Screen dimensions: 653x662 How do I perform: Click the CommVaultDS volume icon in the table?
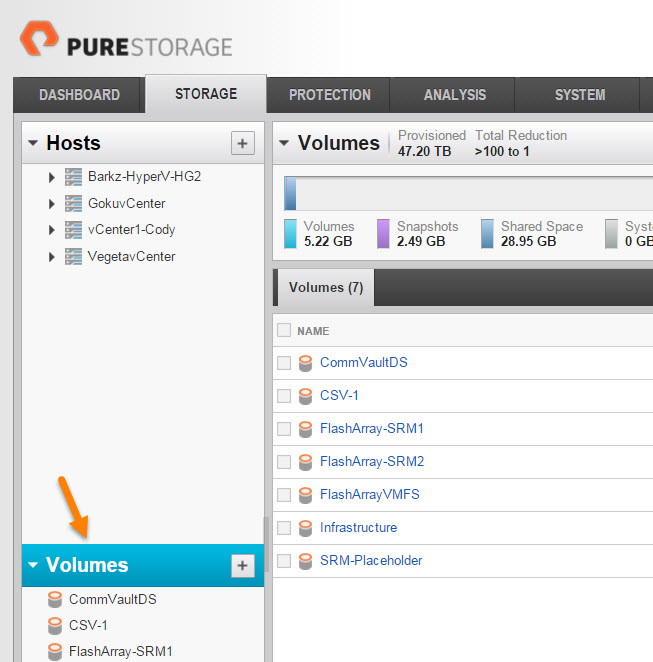(x=306, y=363)
